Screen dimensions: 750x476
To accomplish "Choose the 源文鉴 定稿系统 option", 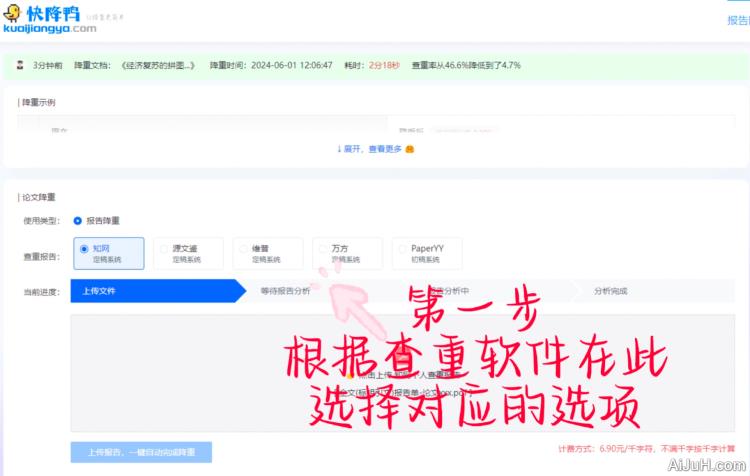I will tap(188, 254).
